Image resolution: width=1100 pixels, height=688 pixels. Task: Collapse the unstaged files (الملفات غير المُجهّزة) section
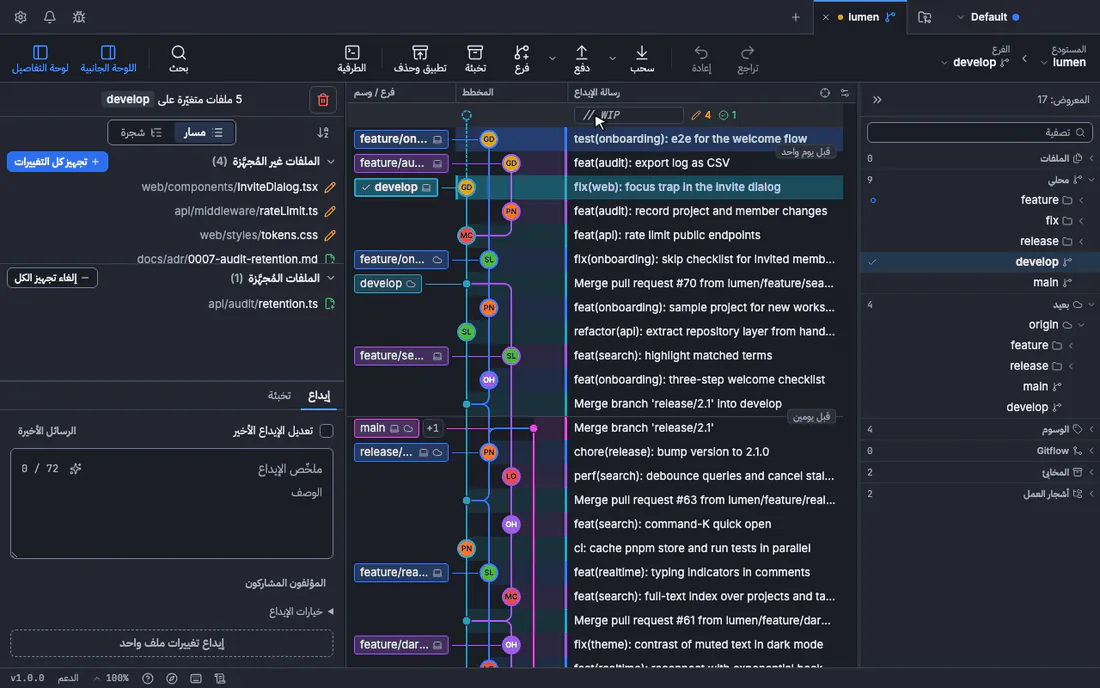pyautogui.click(x=330, y=161)
